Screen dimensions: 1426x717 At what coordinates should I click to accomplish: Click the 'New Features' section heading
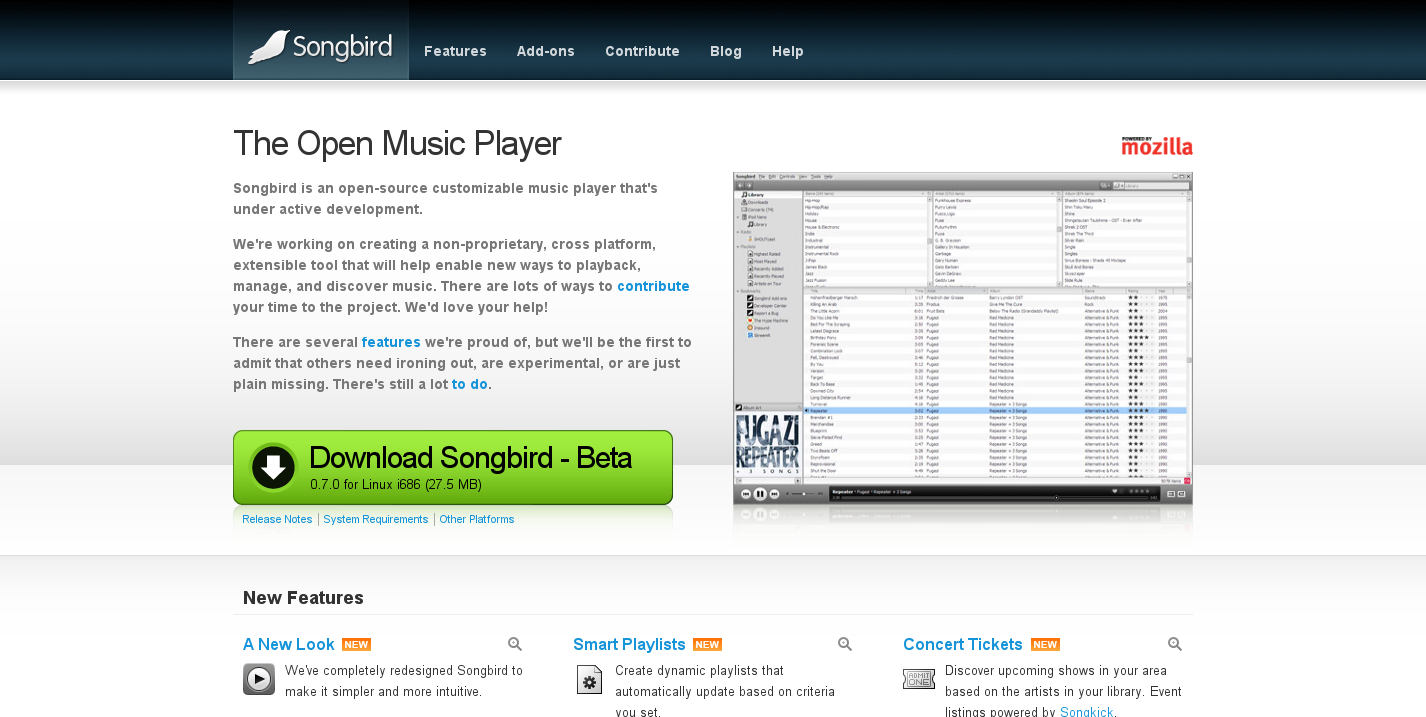pos(303,598)
